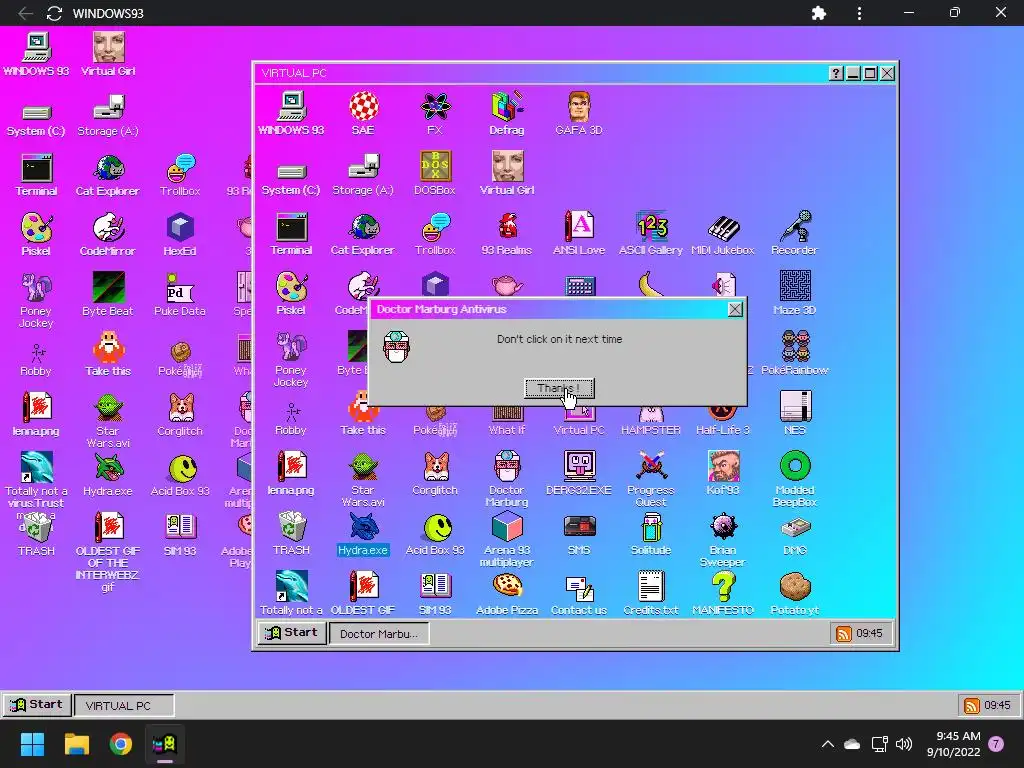The height and width of the screenshot is (768, 1024).
Task: Open OLDEST GIF OF THE INTERWEBZ.gif on outer desktop
Action: click(108, 552)
